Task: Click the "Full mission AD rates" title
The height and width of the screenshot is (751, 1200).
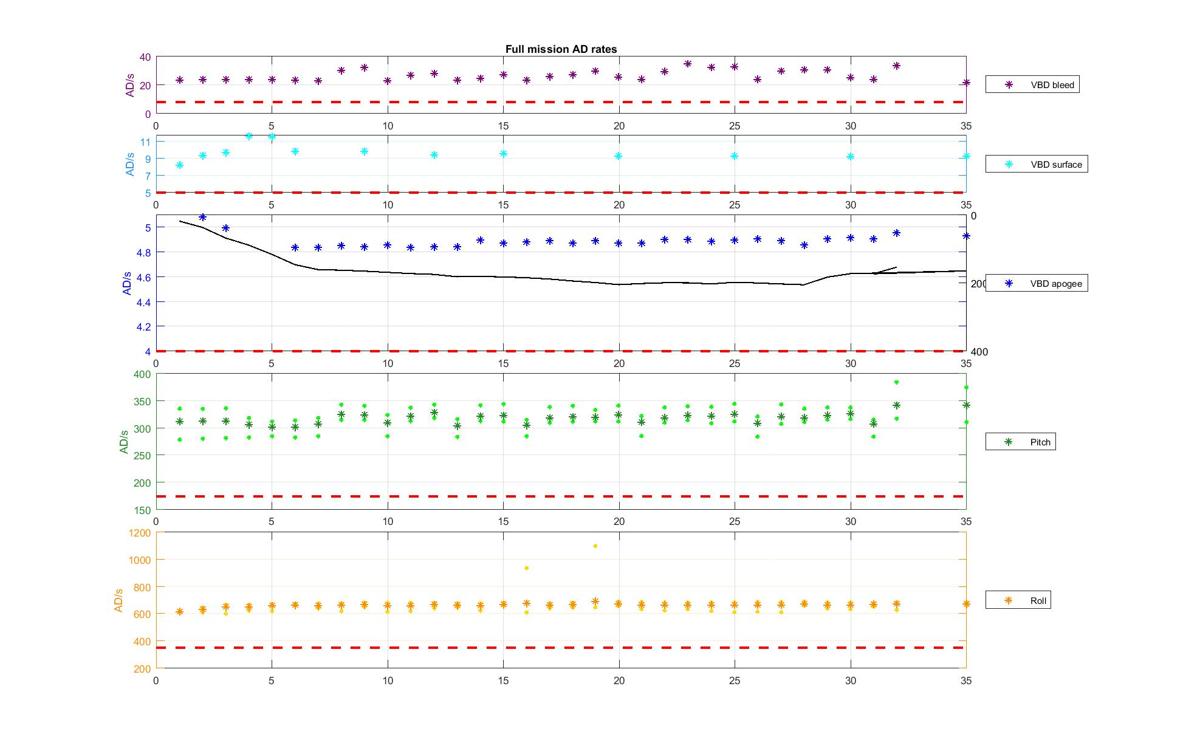Action: point(560,50)
